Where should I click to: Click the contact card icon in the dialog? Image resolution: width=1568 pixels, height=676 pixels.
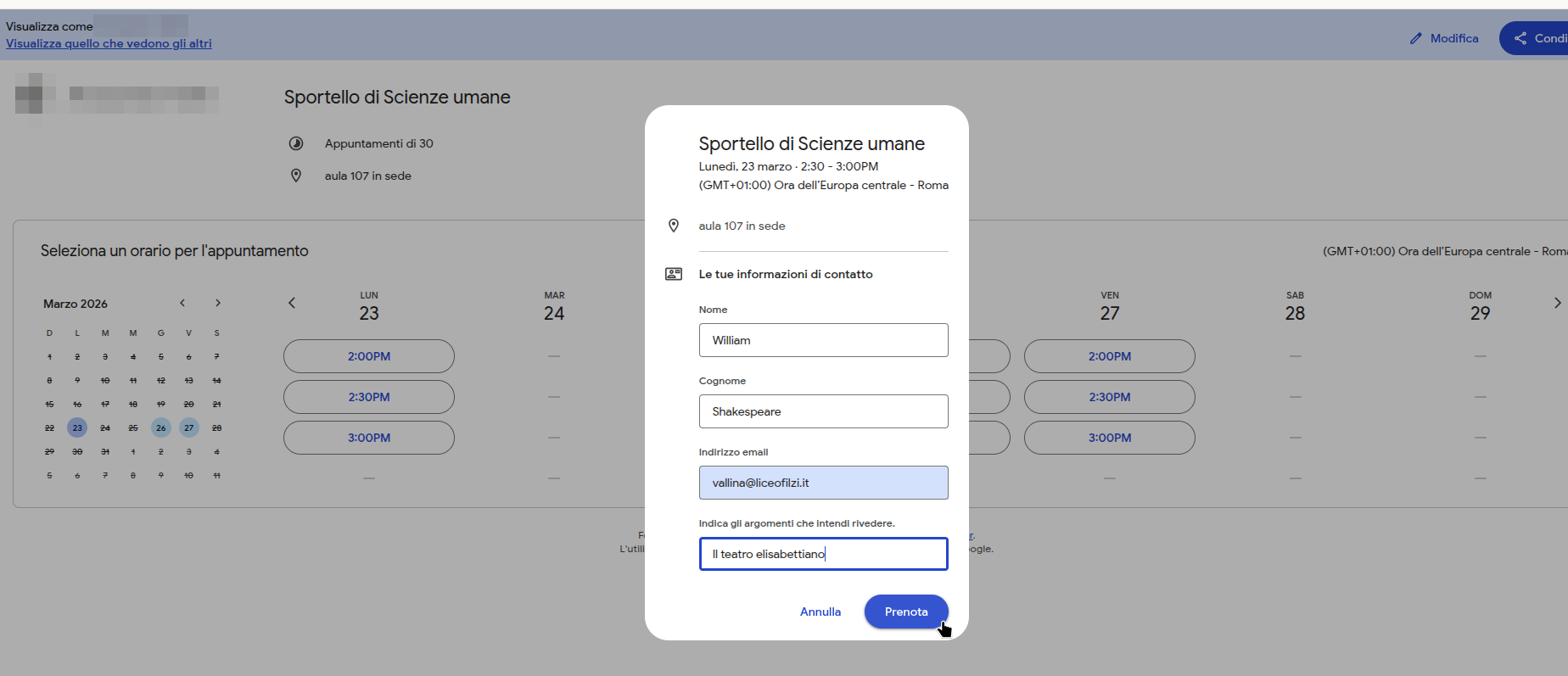[x=674, y=274]
